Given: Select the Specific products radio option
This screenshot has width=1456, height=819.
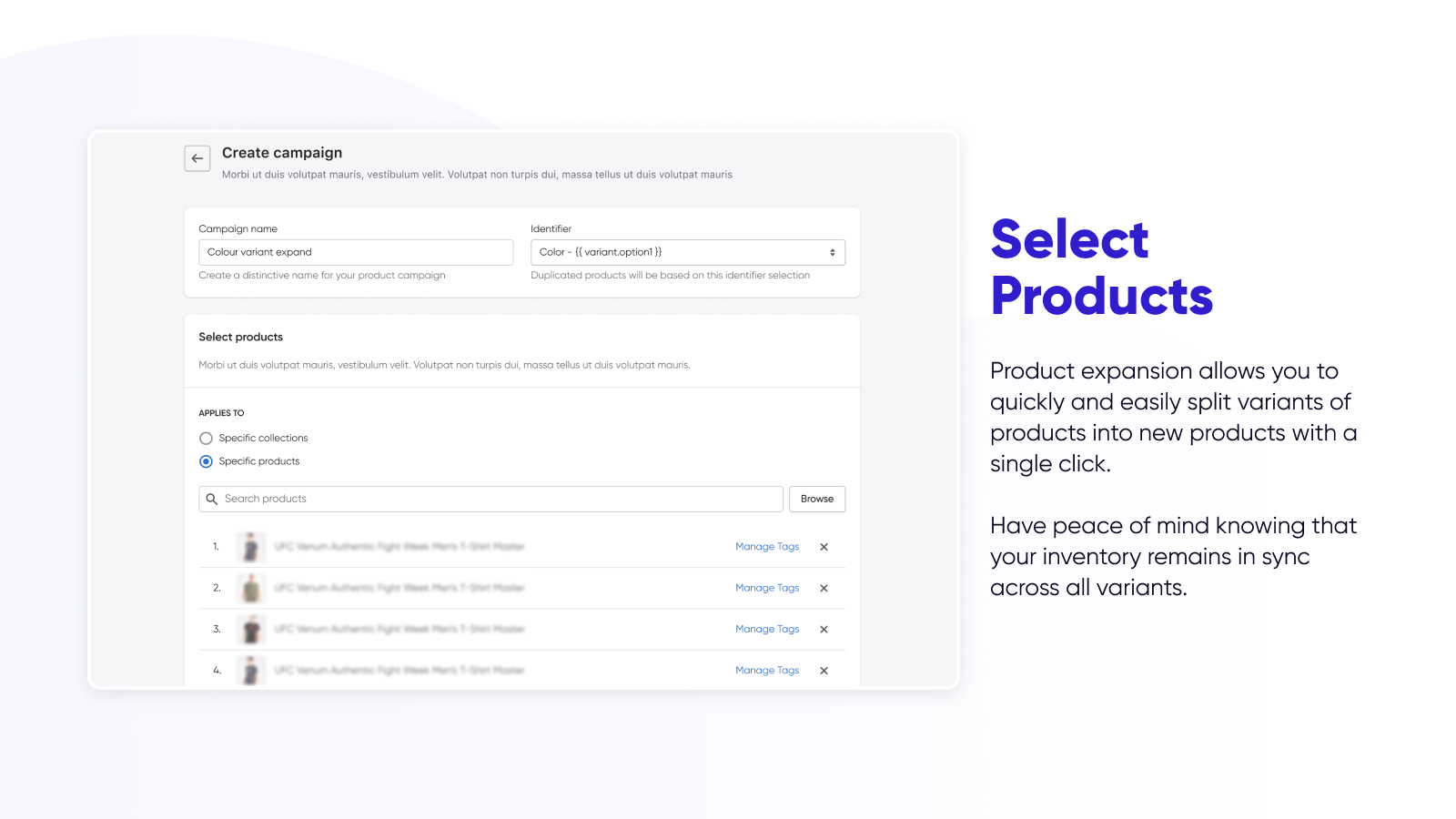Looking at the screenshot, I should click(x=206, y=461).
